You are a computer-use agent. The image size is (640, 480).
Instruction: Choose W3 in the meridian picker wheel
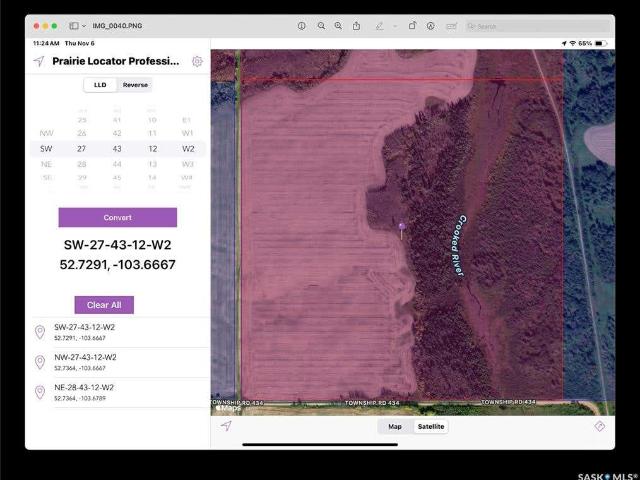point(187,163)
